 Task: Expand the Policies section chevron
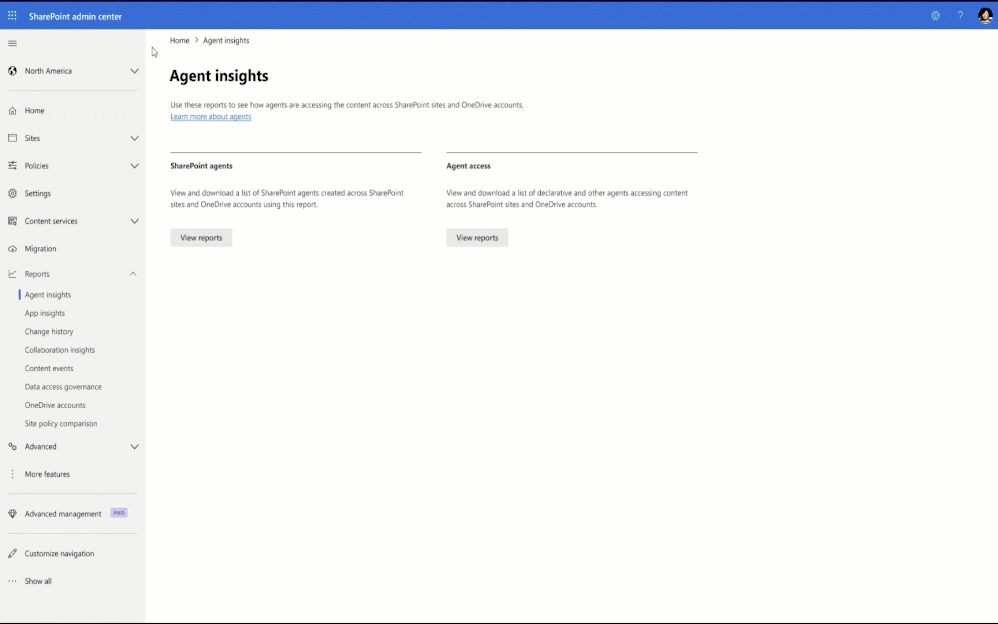(134, 166)
